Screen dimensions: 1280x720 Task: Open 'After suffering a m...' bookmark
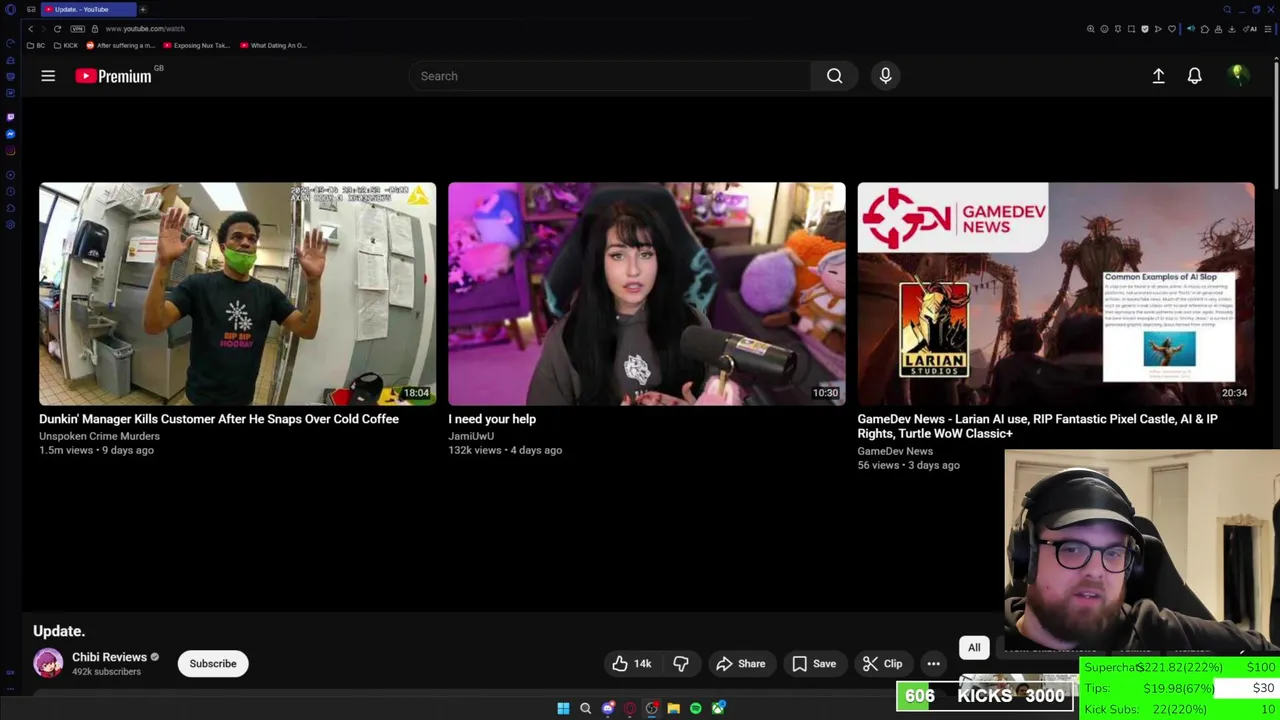point(121,45)
